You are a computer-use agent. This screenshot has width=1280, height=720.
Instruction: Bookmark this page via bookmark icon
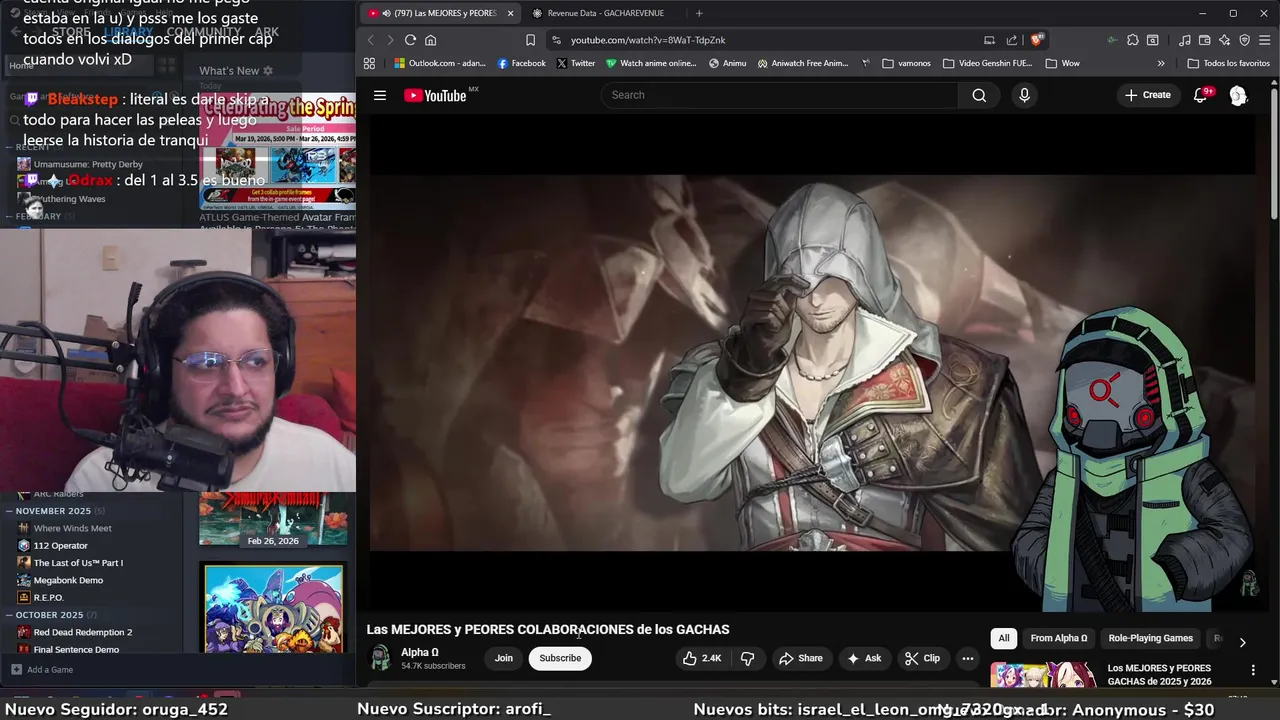530,40
